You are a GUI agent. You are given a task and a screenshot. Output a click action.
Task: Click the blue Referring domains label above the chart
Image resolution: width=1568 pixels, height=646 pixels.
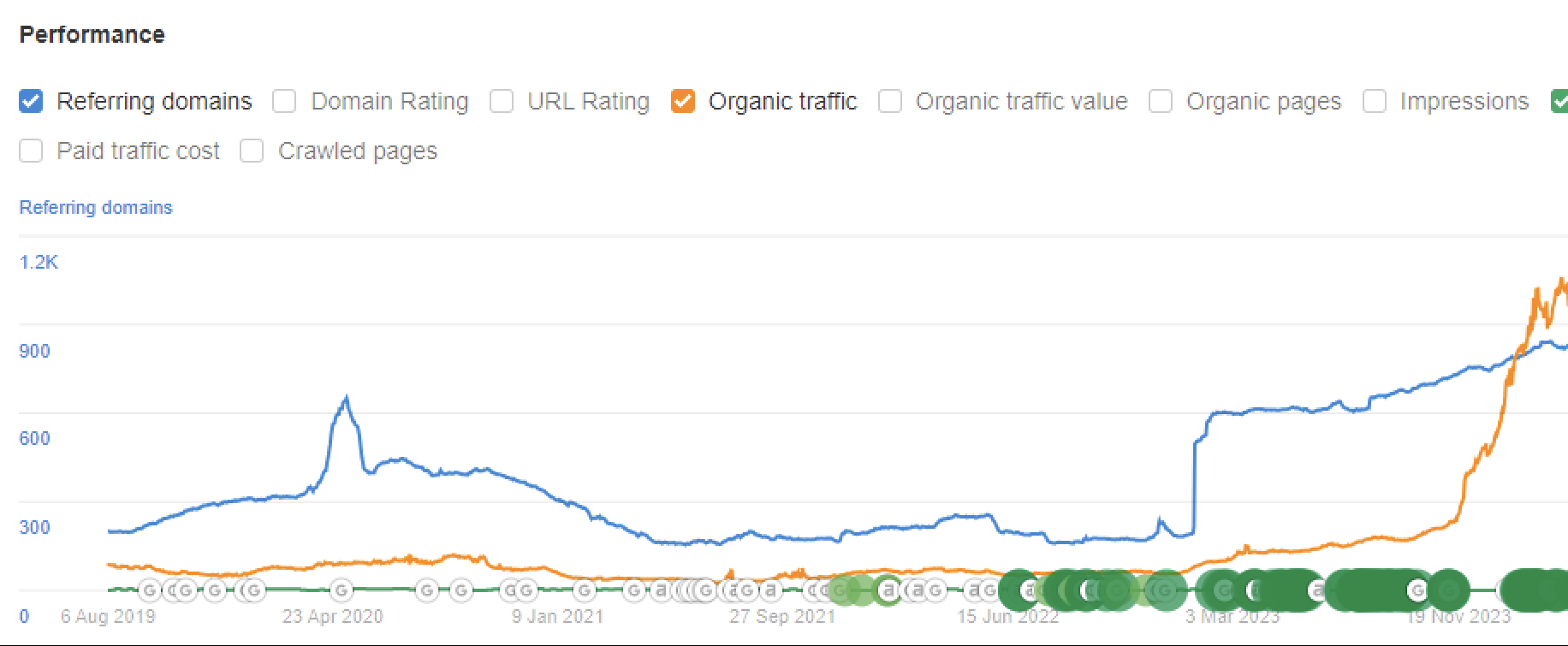click(95, 207)
